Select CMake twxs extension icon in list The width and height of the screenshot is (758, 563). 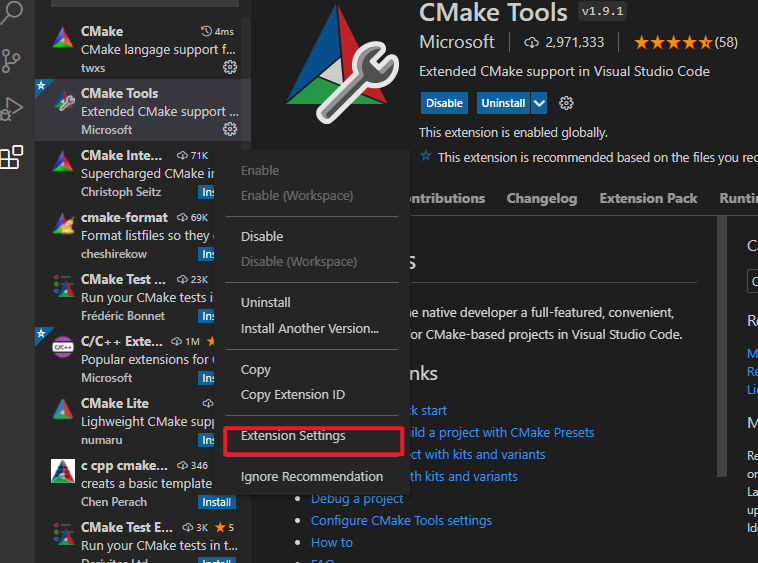click(x=63, y=38)
